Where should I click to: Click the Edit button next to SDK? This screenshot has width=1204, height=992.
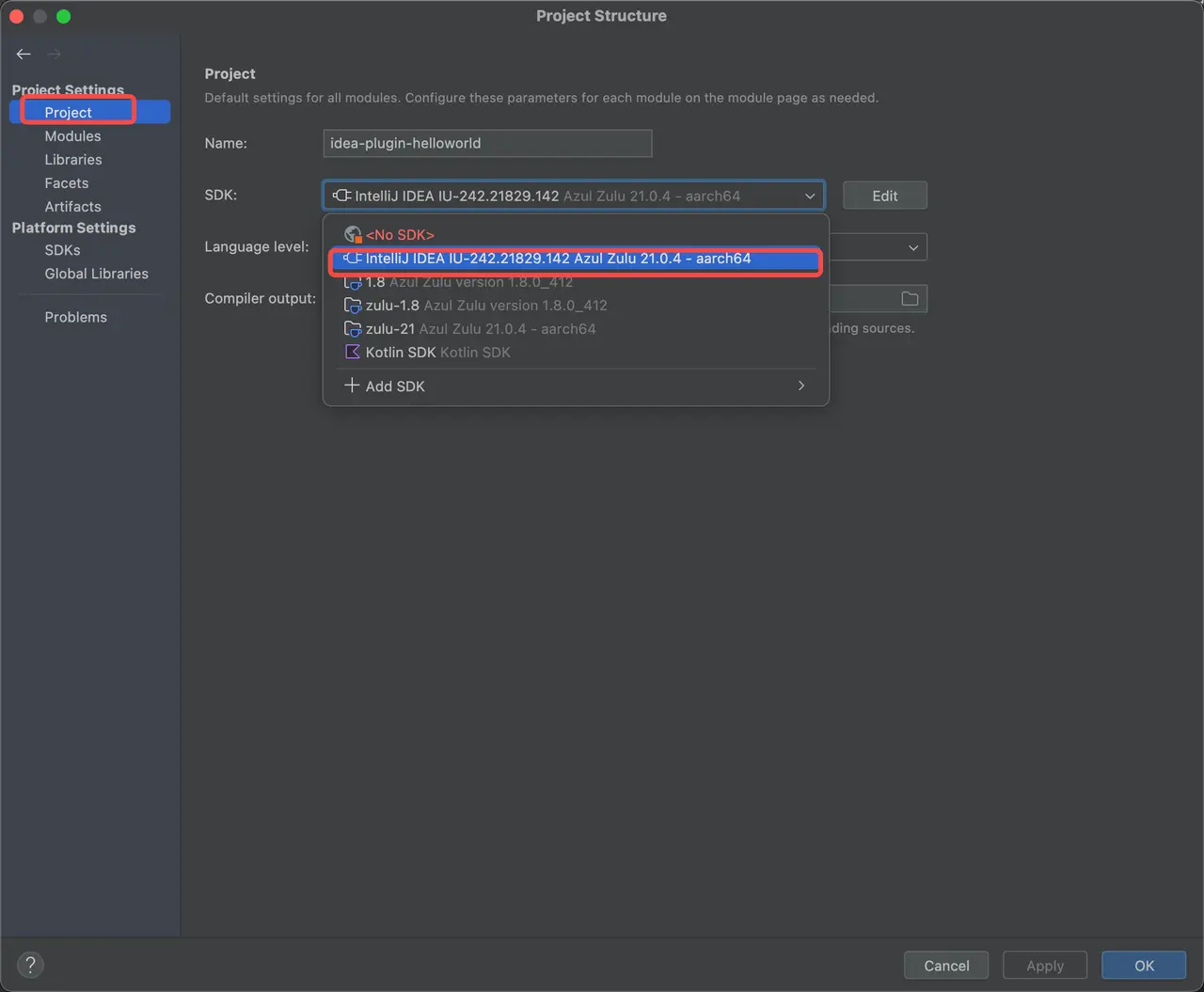tap(885, 196)
